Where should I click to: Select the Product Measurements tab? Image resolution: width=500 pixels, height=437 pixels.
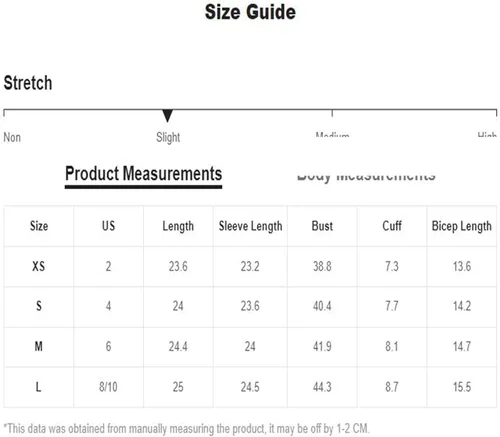pyautogui.click(x=143, y=174)
